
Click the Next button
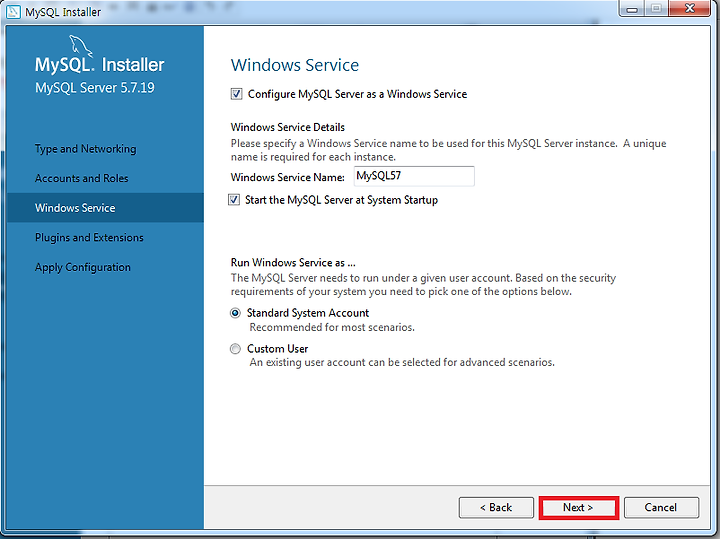[x=578, y=507]
